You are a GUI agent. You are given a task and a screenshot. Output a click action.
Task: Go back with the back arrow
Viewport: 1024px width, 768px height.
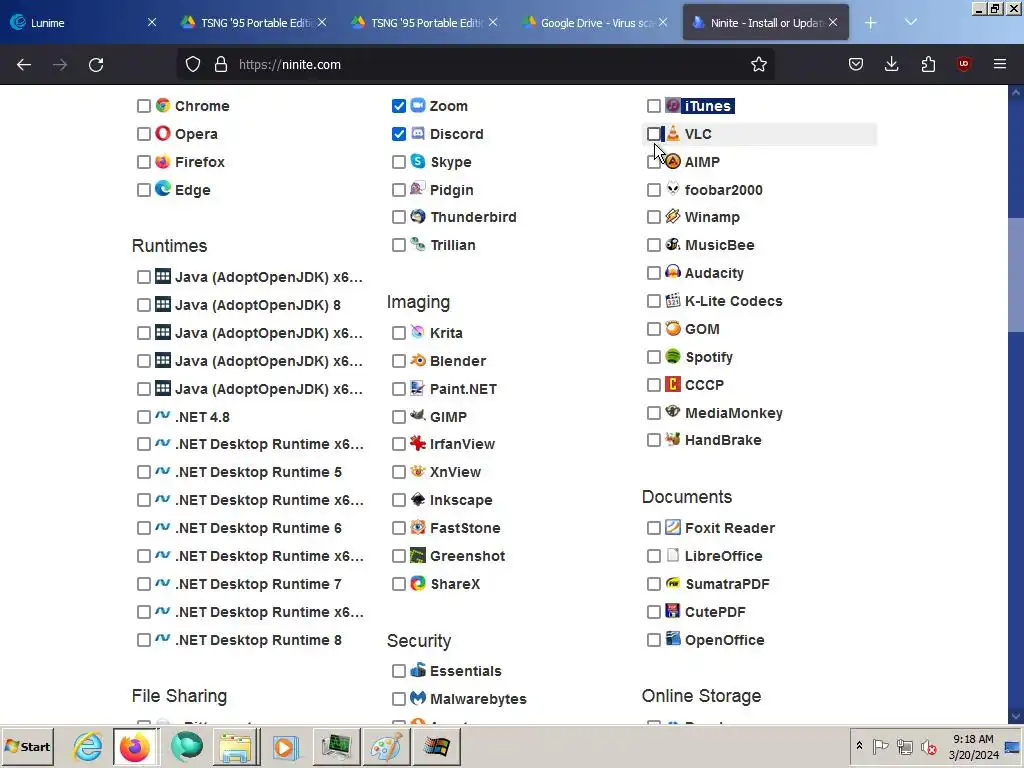(x=24, y=65)
